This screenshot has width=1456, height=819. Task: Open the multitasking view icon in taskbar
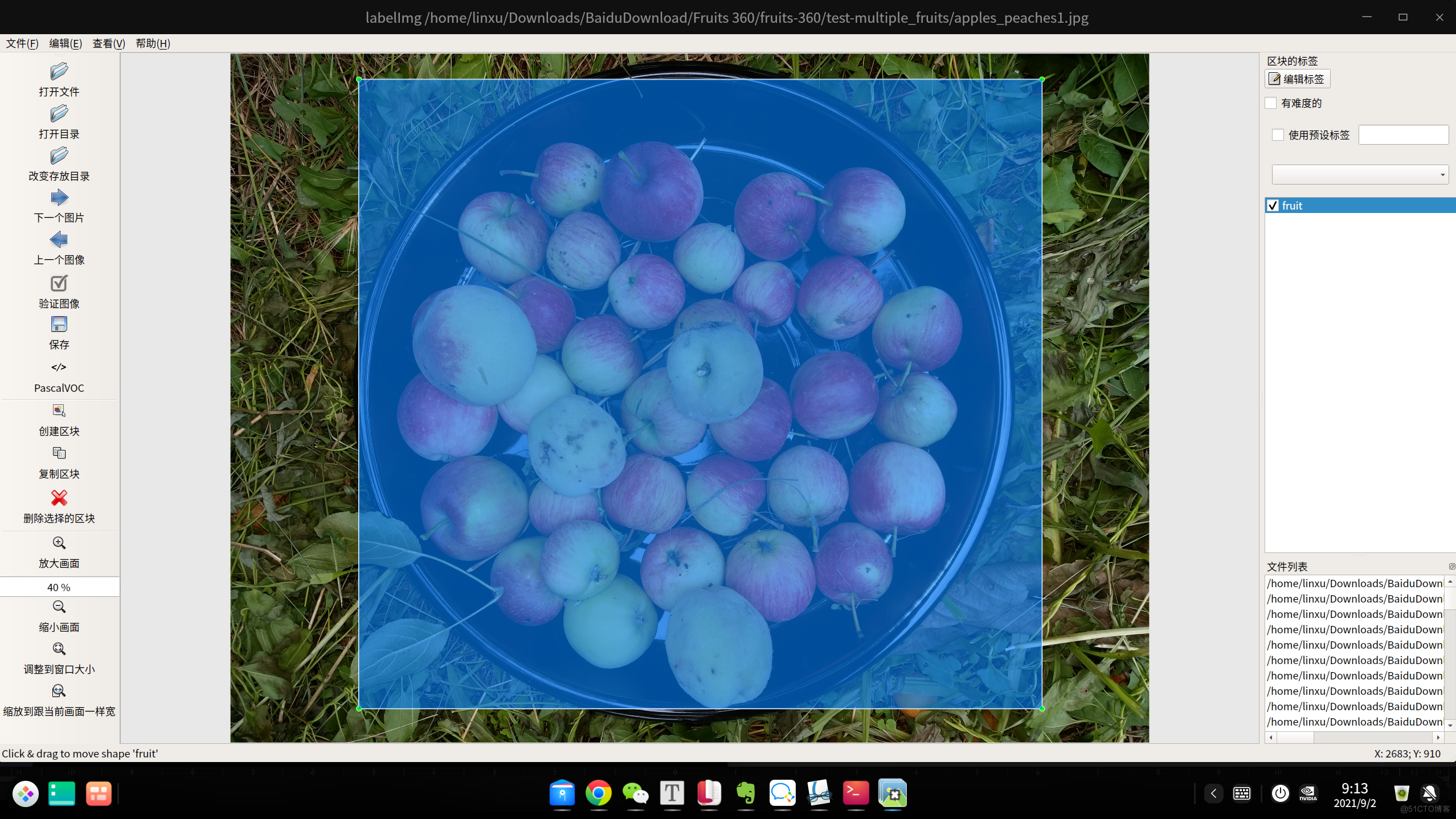click(x=98, y=793)
